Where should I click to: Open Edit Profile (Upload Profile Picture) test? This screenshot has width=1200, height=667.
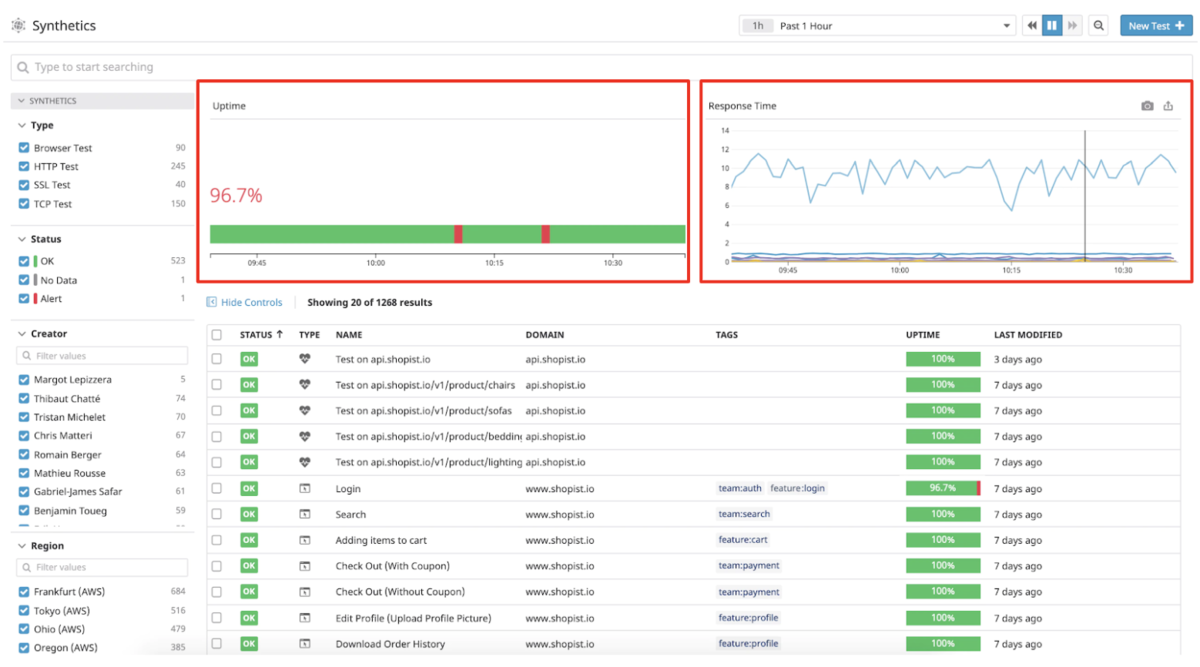[x=414, y=618]
